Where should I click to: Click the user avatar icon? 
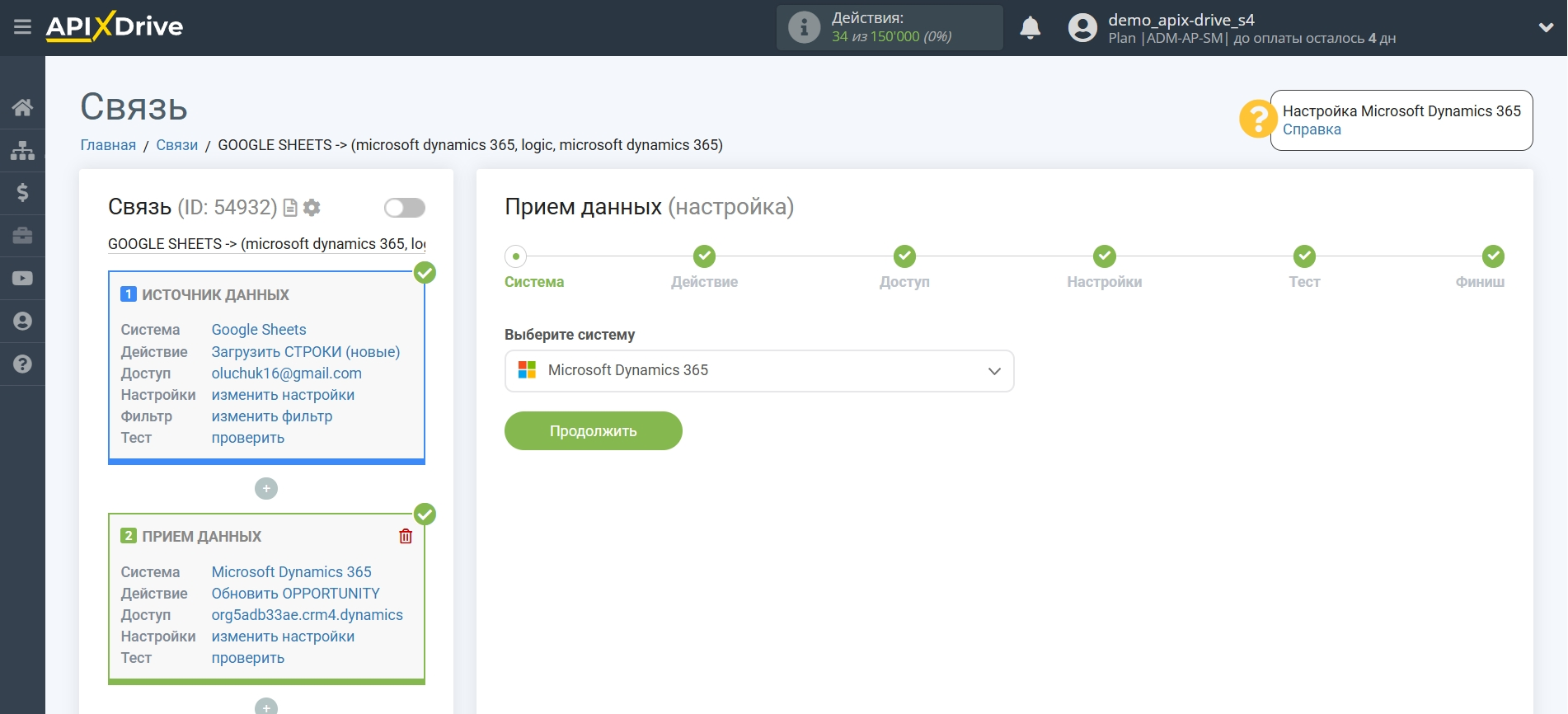pos(1082,28)
